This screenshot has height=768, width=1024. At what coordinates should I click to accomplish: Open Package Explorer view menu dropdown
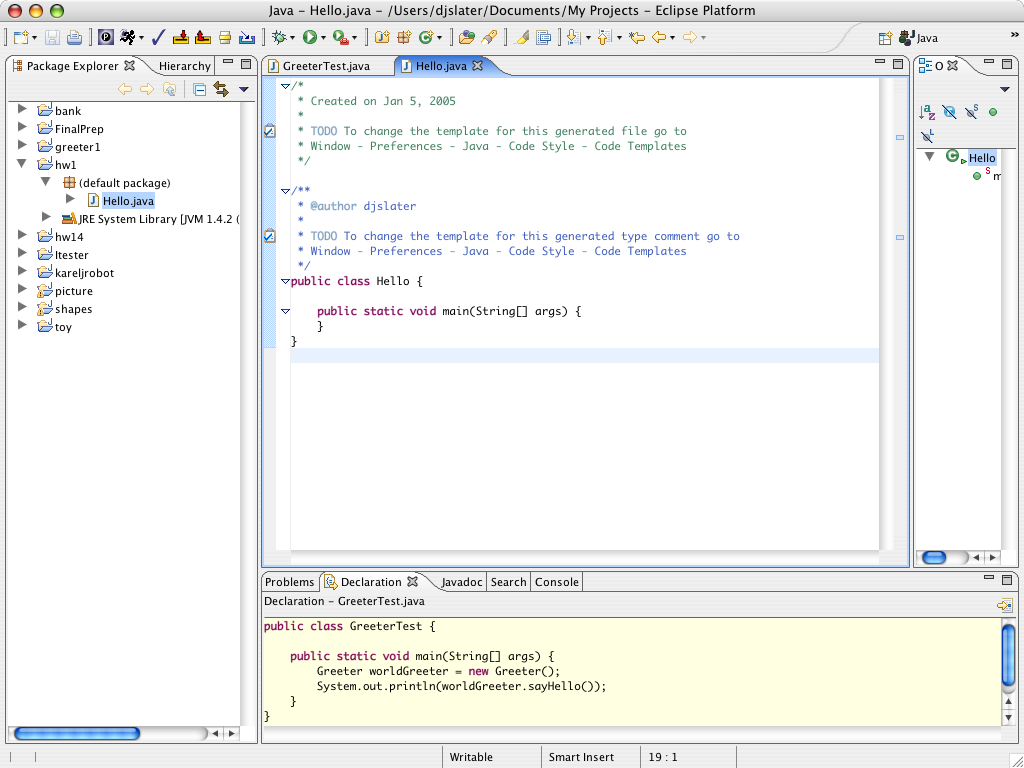(x=244, y=89)
